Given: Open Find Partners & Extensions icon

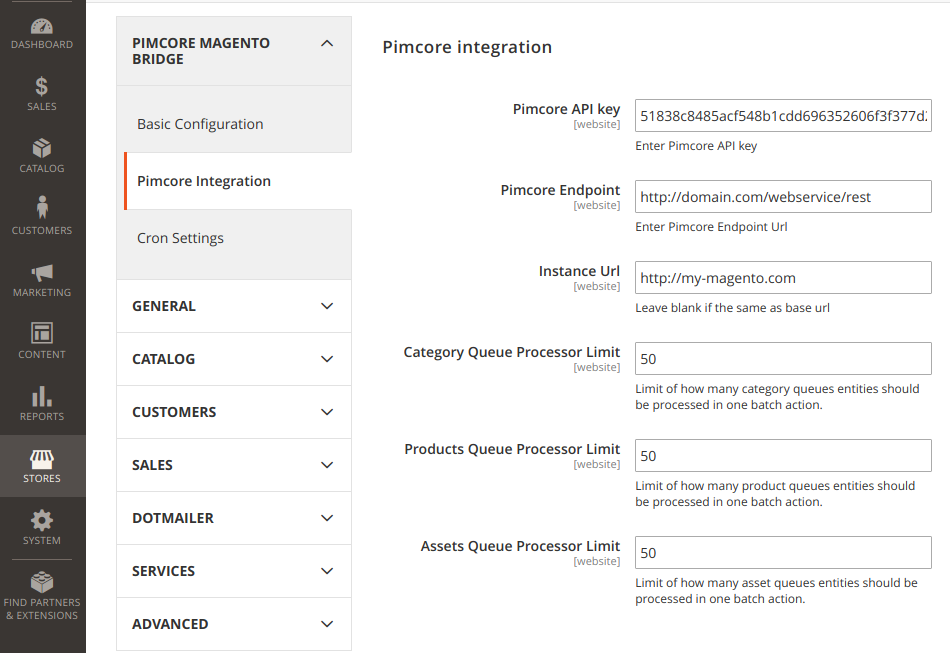Looking at the screenshot, I should coord(42,582).
